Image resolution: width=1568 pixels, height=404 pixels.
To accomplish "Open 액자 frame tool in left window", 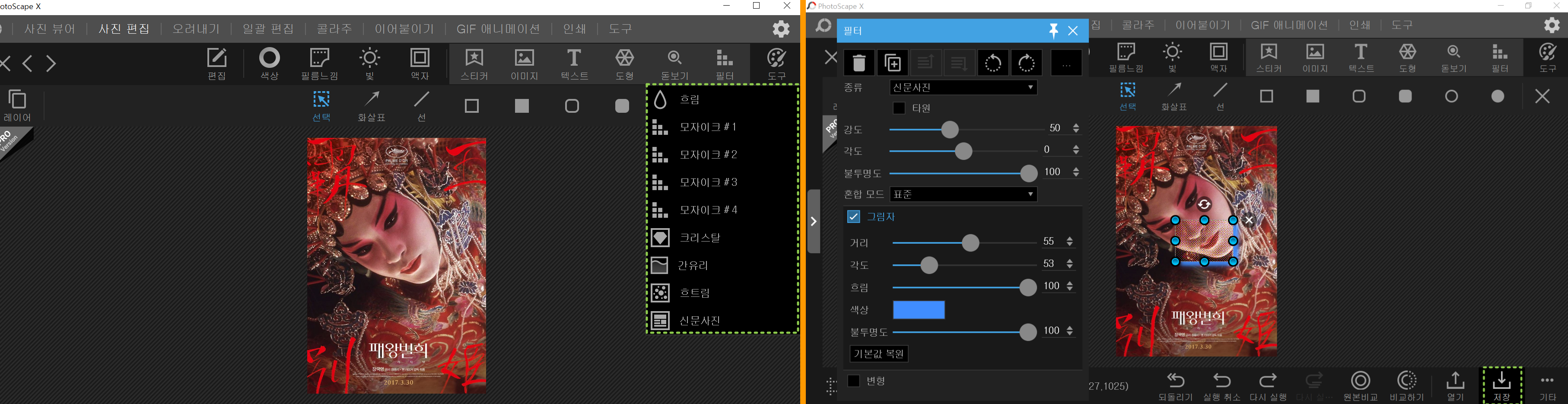I will click(x=420, y=64).
